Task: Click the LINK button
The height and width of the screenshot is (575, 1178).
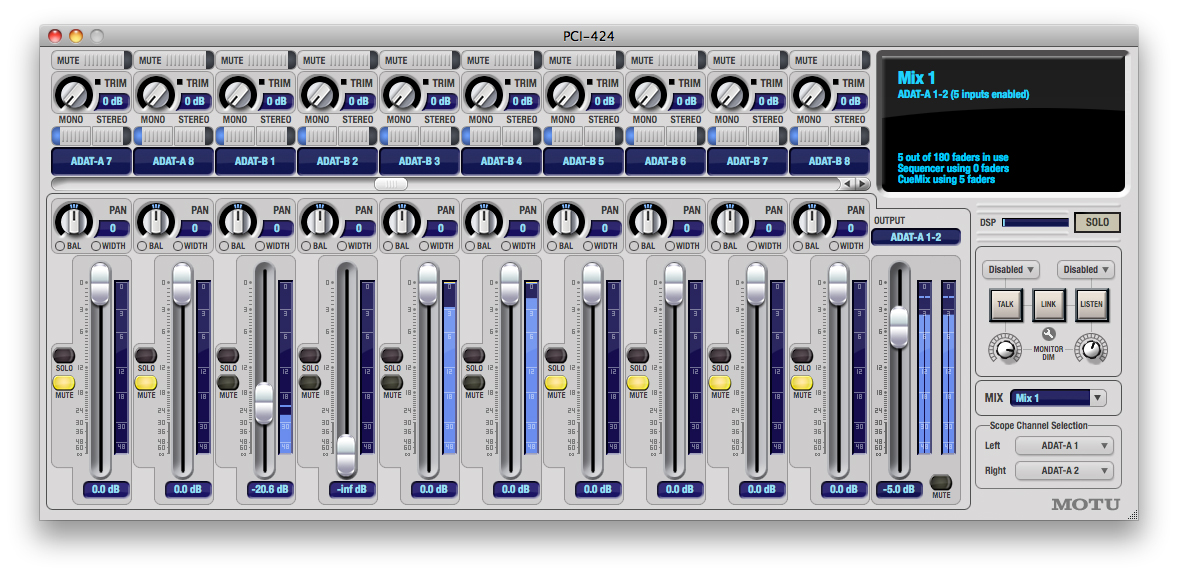Action: tap(1049, 304)
